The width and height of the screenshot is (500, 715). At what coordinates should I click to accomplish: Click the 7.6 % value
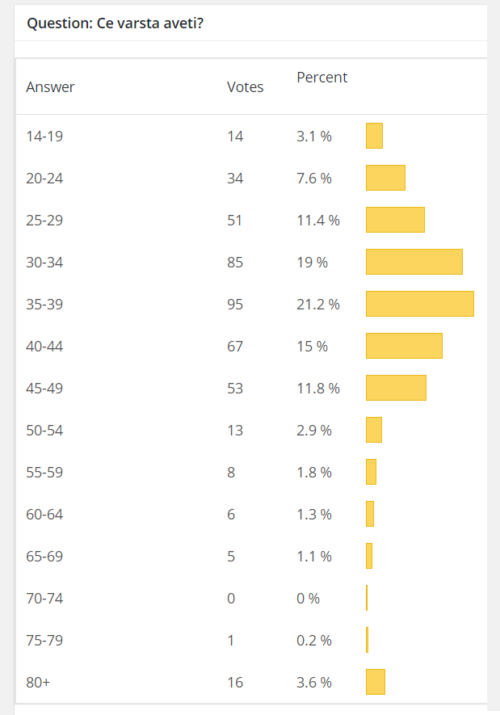(314, 178)
